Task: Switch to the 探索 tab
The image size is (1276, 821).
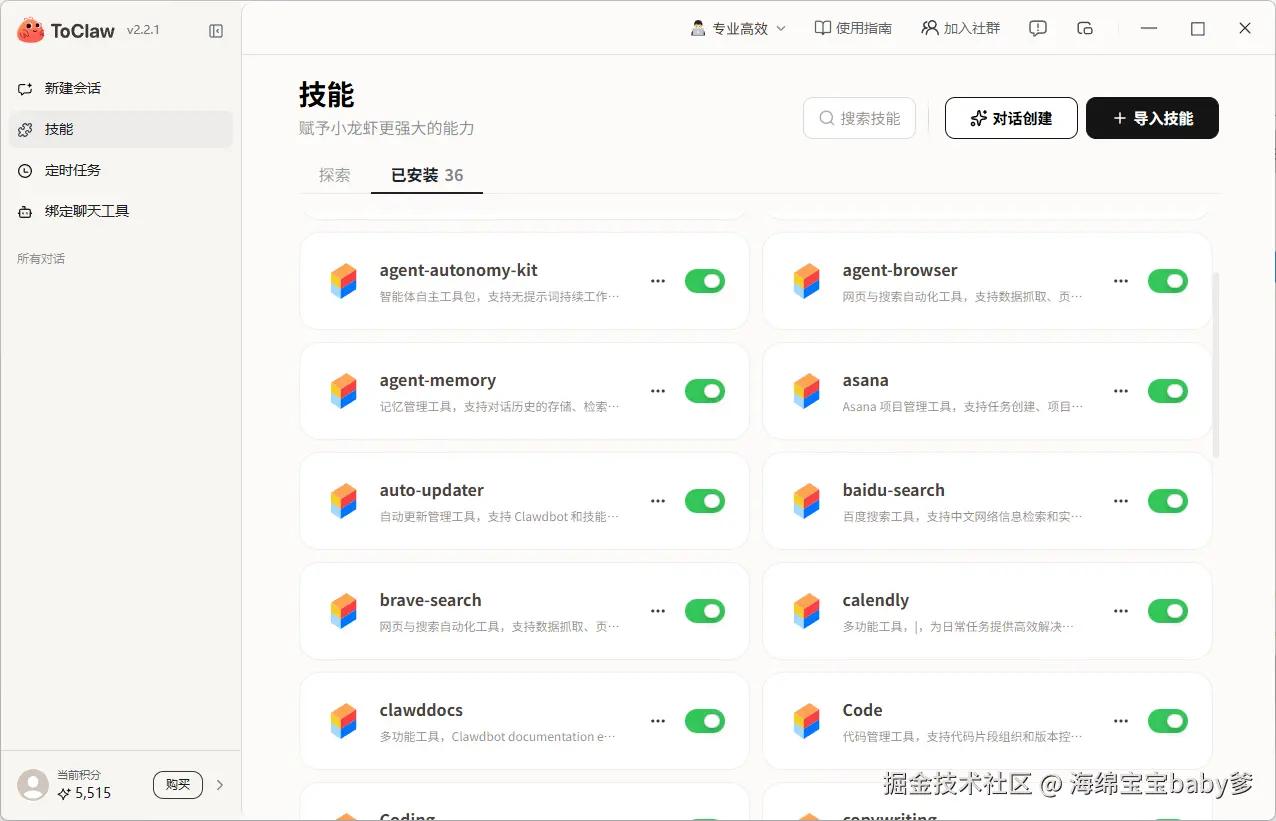Action: [335, 175]
